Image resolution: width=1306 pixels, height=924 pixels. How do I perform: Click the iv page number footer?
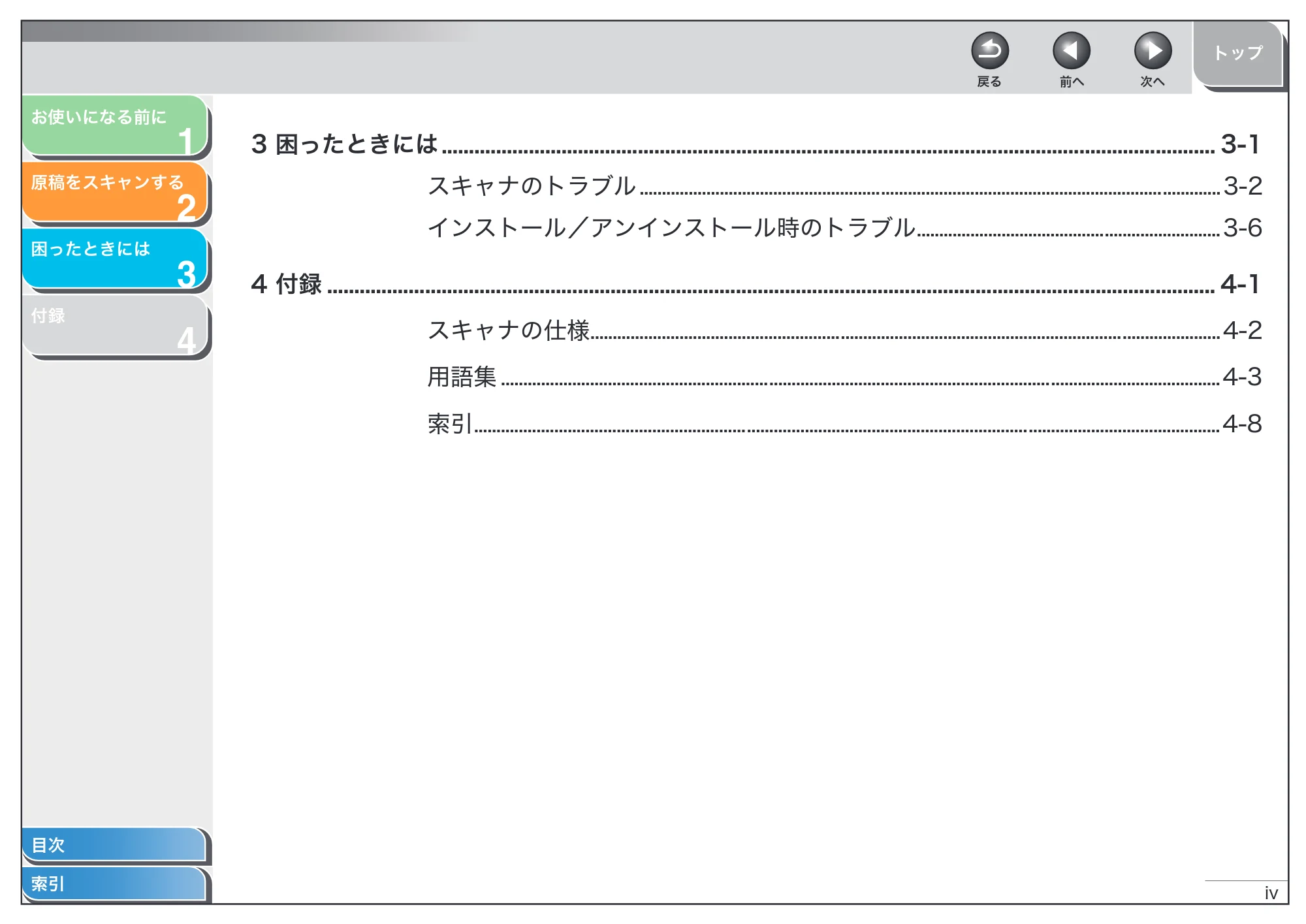(x=1271, y=893)
